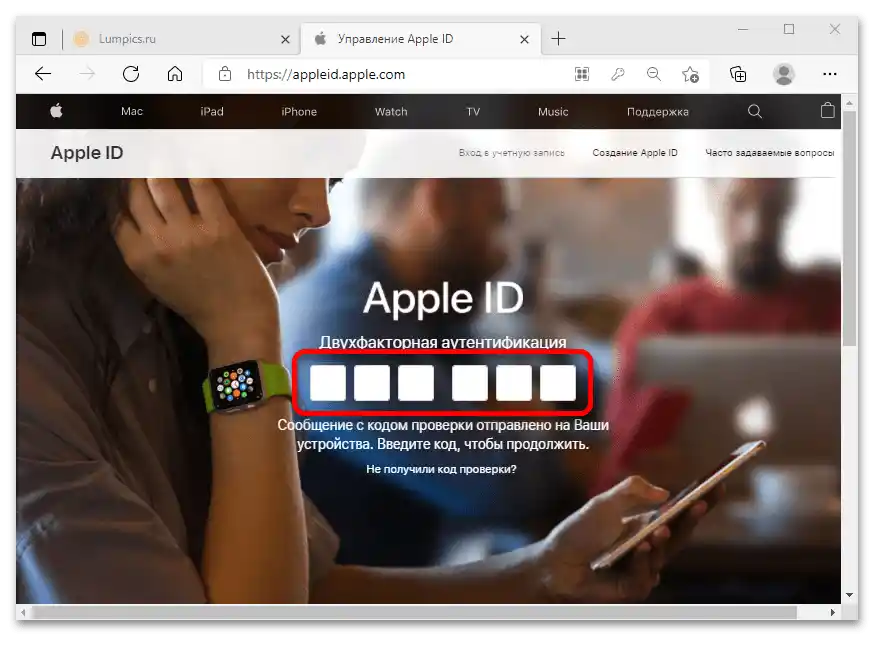Image resolution: width=874 pixels, height=648 pixels.
Task: Open the Music menu item
Action: (x=553, y=111)
